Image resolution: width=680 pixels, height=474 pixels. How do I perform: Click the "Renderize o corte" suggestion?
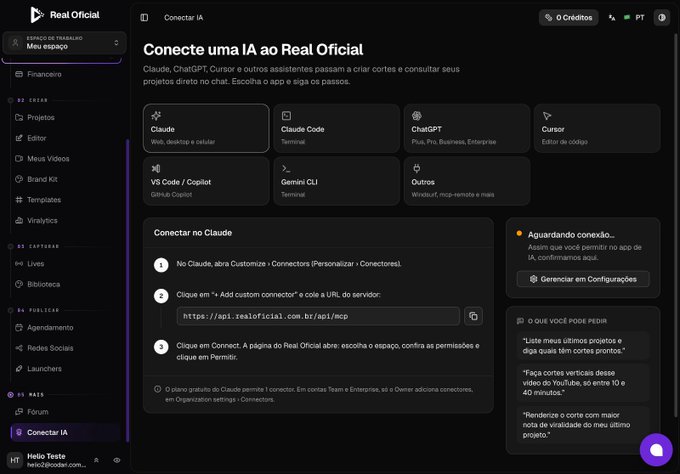point(582,425)
